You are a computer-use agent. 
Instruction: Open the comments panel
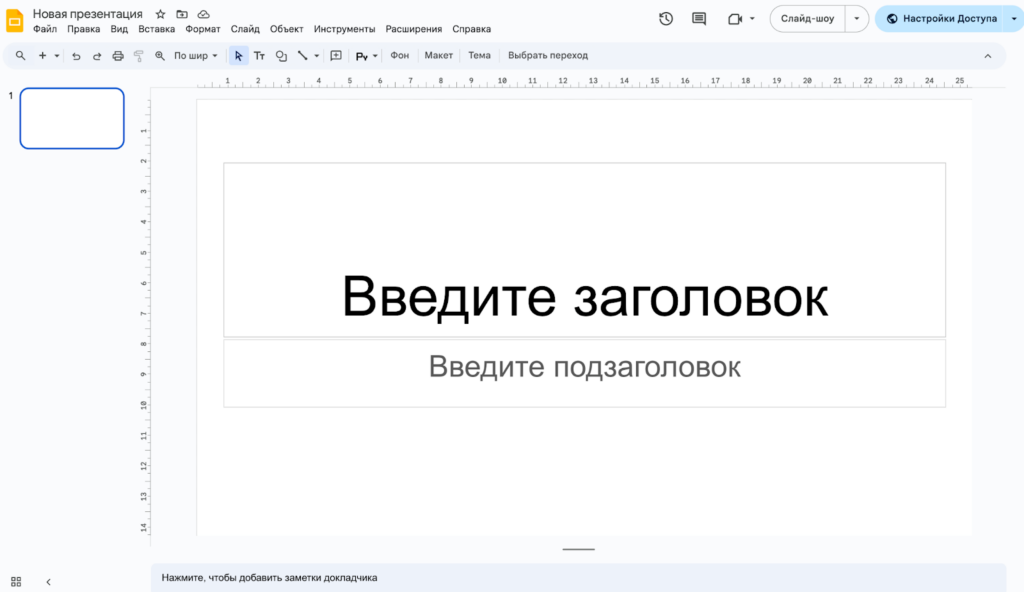697,18
